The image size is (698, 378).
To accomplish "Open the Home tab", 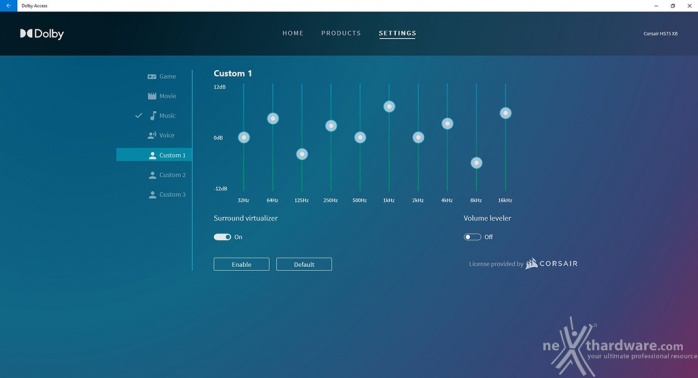I will pyautogui.click(x=292, y=33).
